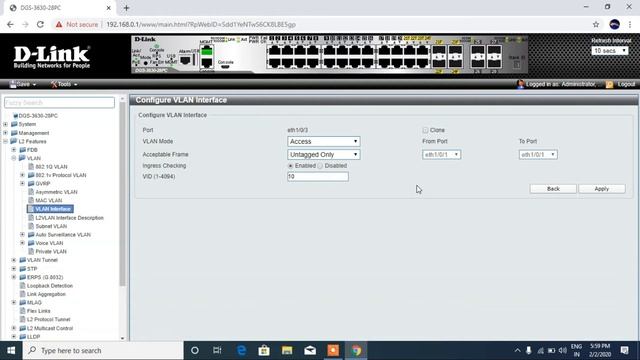
Task: Open the Tools menu
Action: point(64,84)
